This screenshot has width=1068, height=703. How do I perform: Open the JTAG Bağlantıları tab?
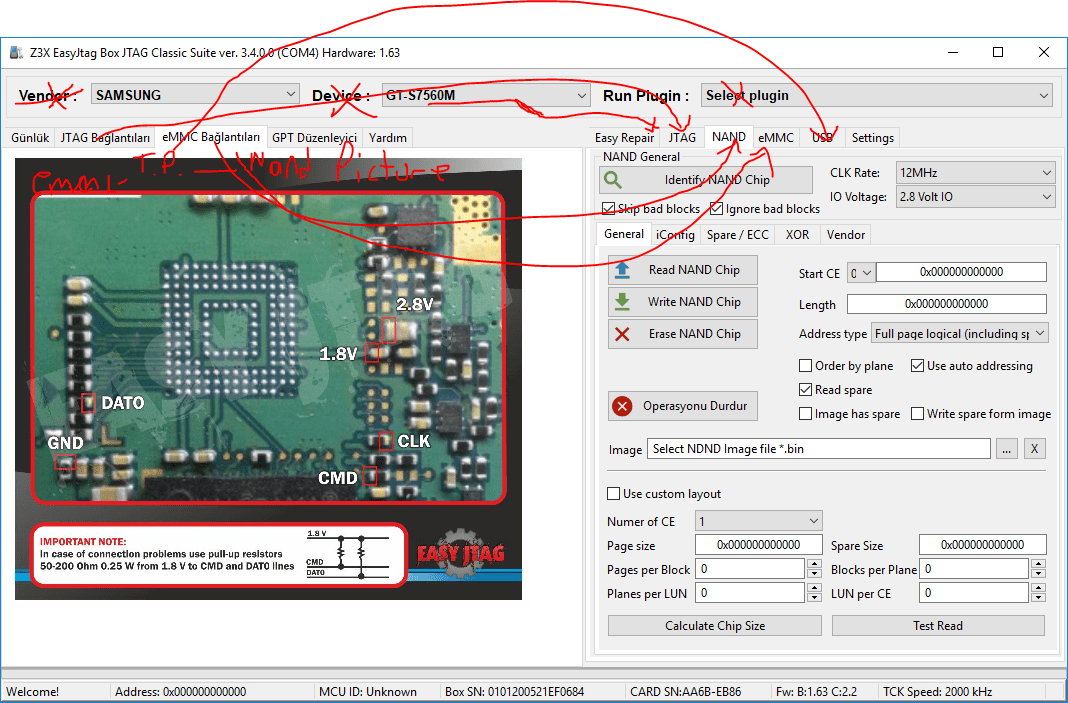105,138
